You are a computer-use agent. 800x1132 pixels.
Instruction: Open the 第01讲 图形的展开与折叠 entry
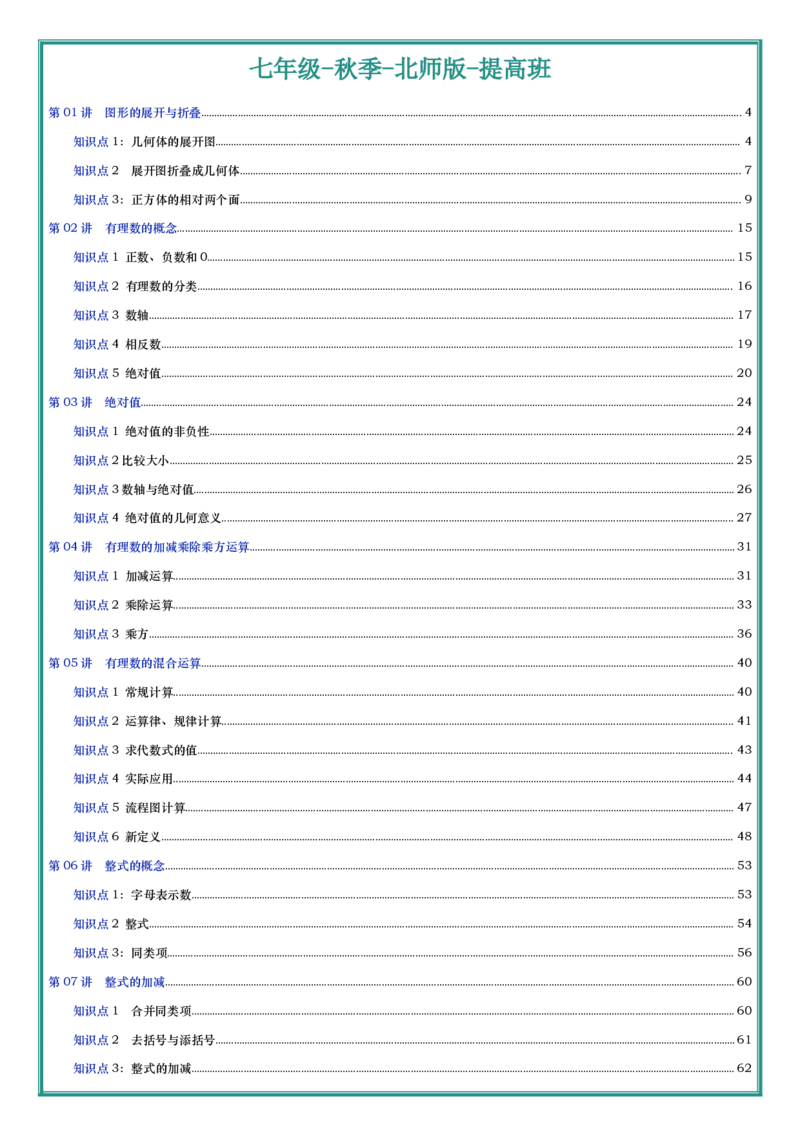400,113
